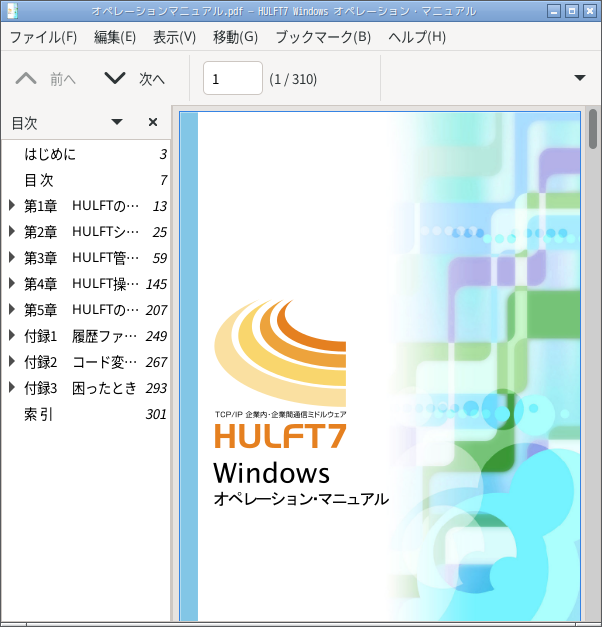Click the 付録1 履歴ファ… row text
Screen dimensions: 602x627
point(80,335)
